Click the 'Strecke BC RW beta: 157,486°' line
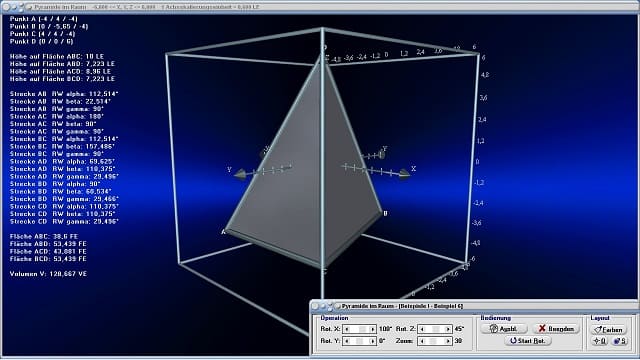 (62, 146)
